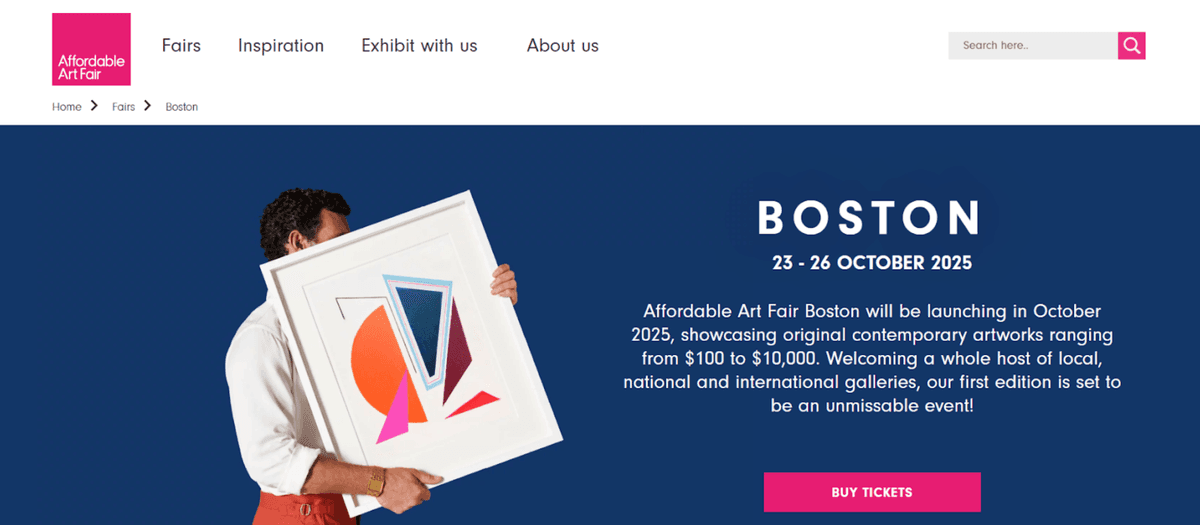Expand the Exhibit with us menu
1200x525 pixels.
pyautogui.click(x=419, y=45)
